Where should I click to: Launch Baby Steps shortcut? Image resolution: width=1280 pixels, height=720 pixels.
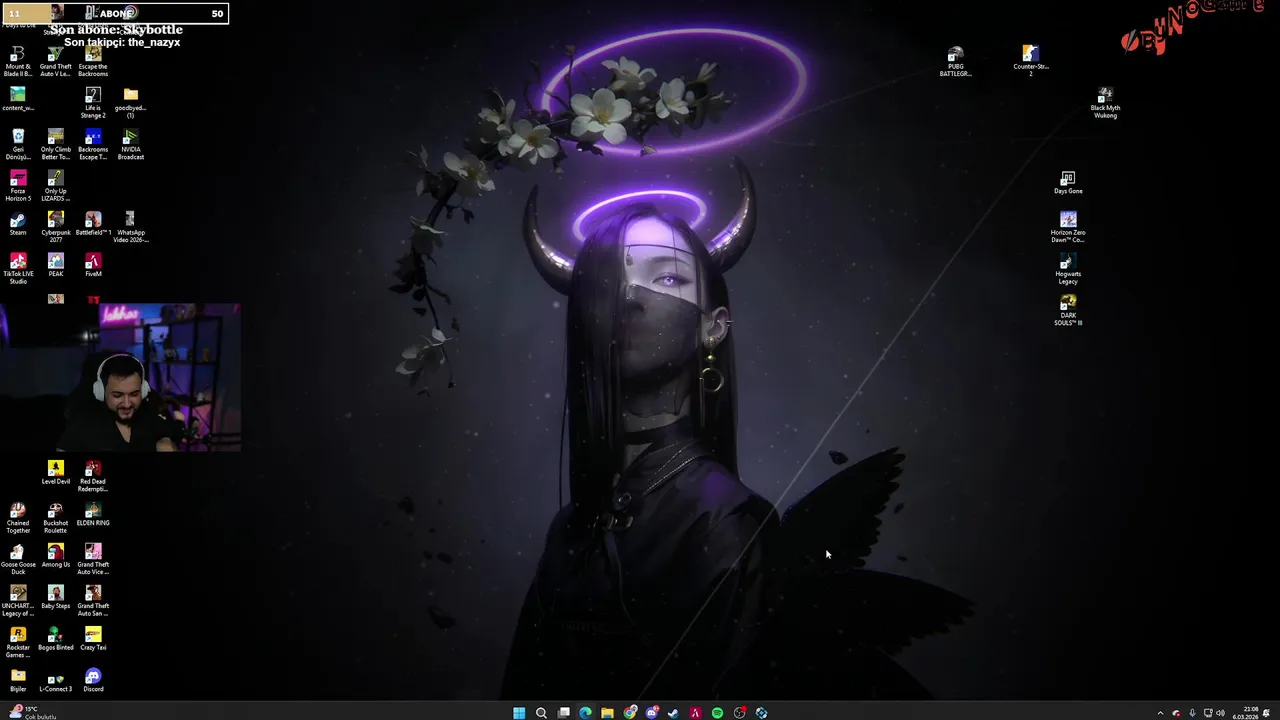coord(56,597)
